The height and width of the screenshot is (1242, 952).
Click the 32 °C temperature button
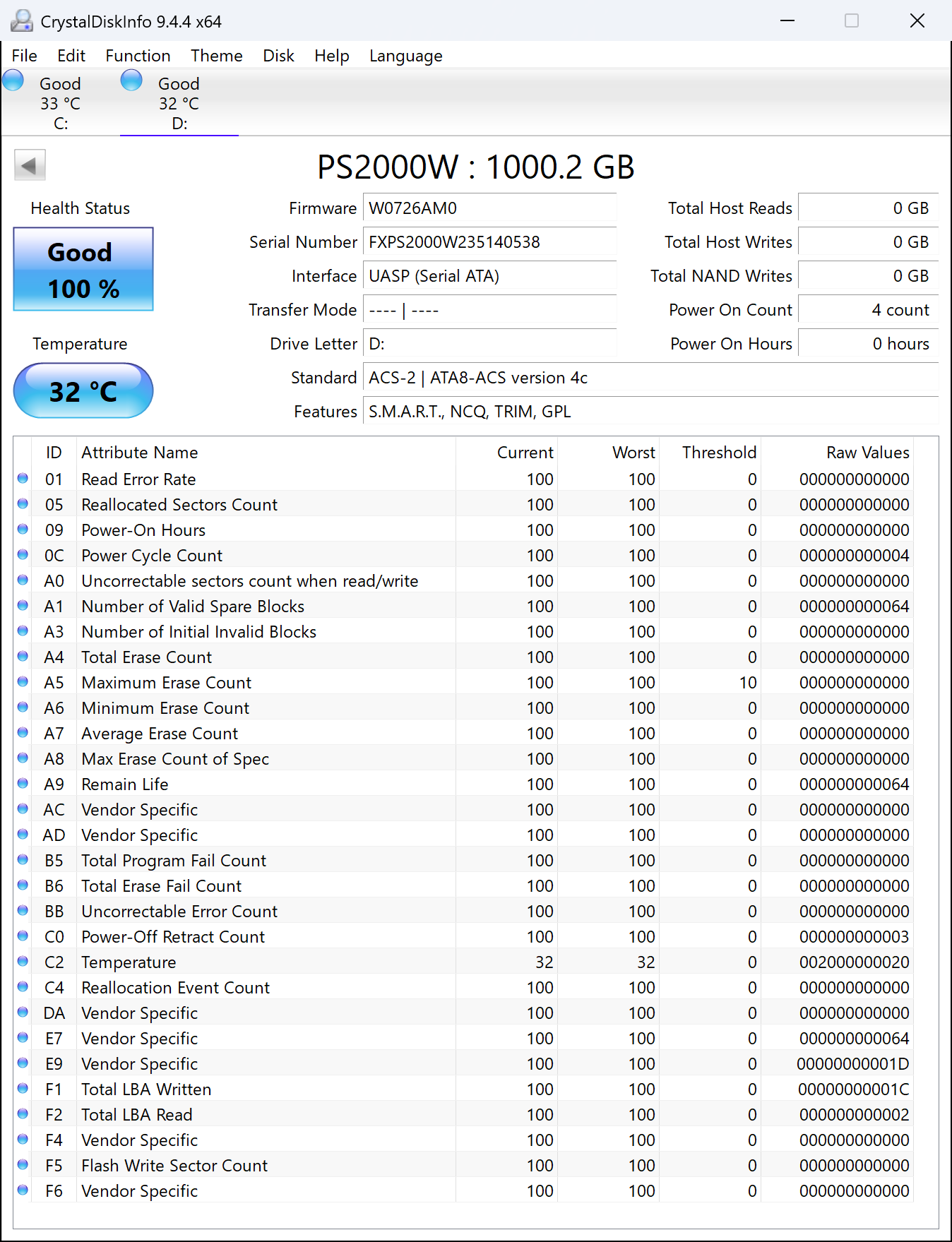(x=83, y=390)
